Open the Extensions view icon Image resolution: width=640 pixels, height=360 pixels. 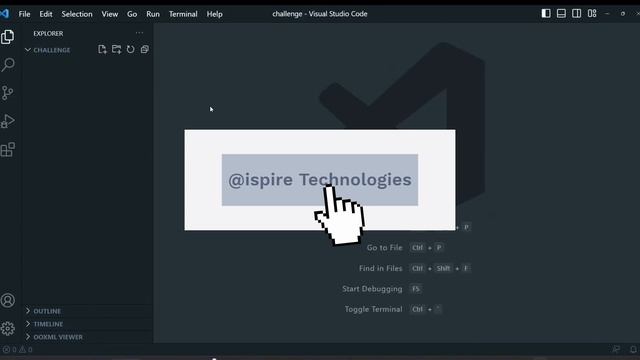(8, 149)
